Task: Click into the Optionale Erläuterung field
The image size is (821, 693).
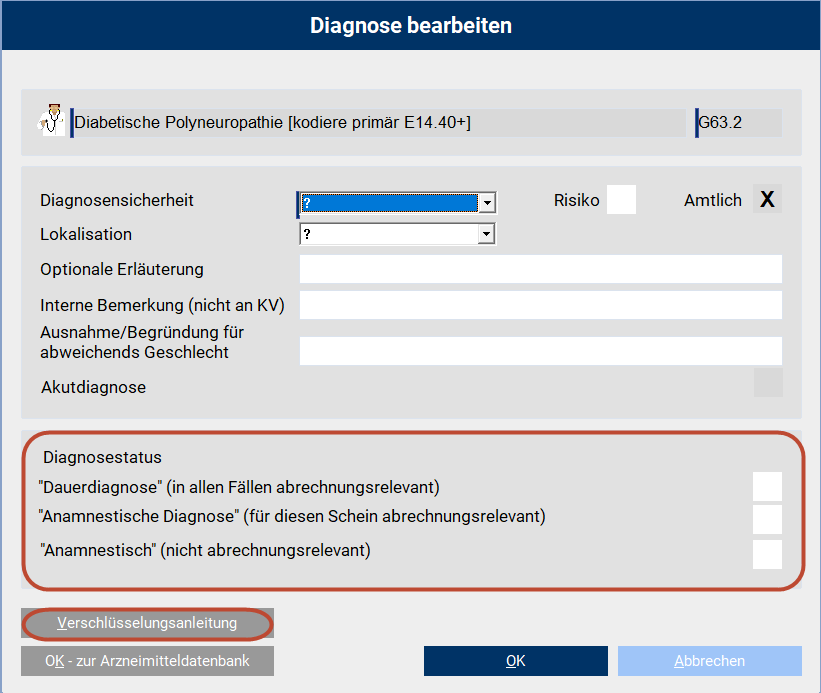Action: coord(540,268)
